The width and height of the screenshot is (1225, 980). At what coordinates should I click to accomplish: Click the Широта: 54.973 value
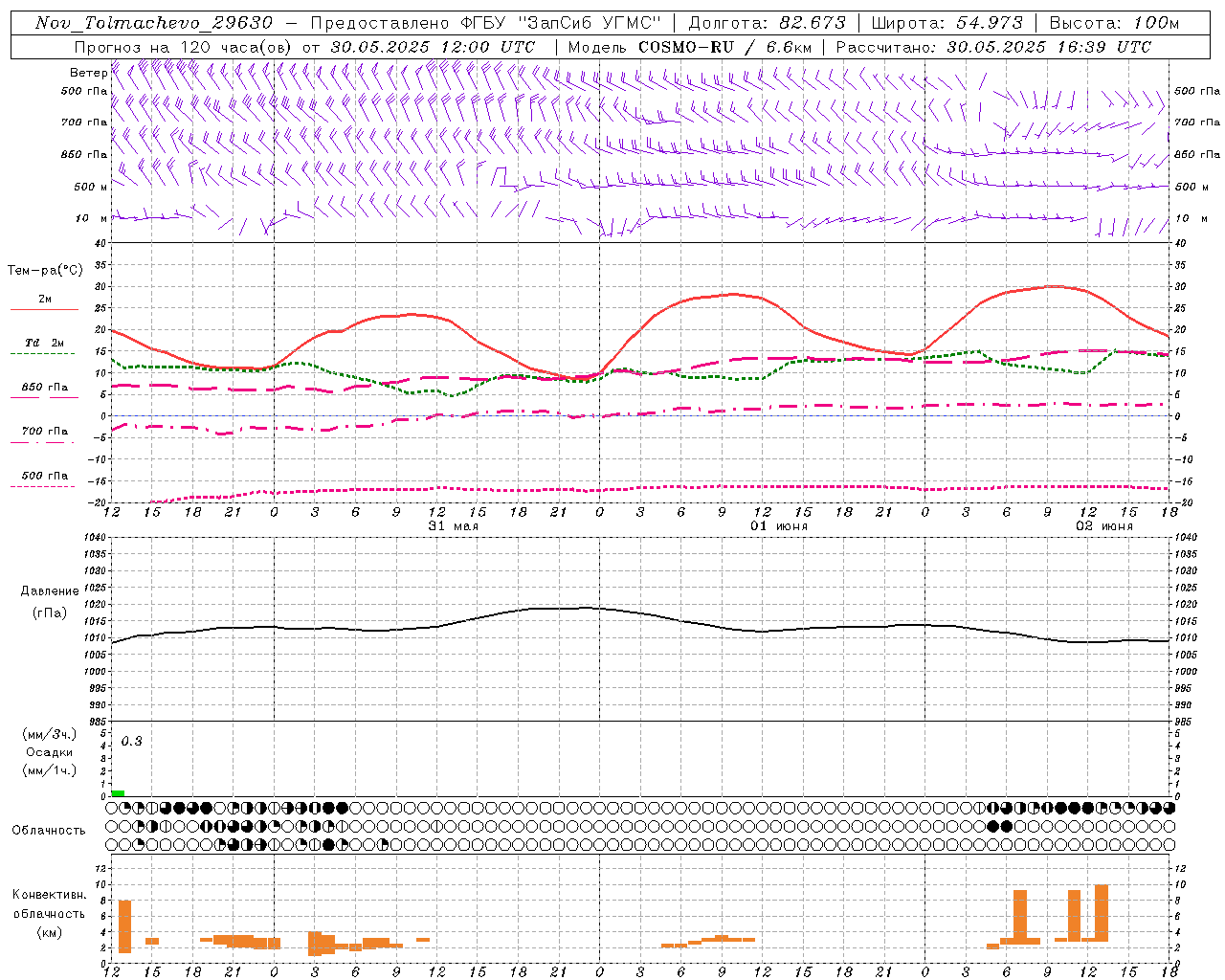(x=947, y=23)
